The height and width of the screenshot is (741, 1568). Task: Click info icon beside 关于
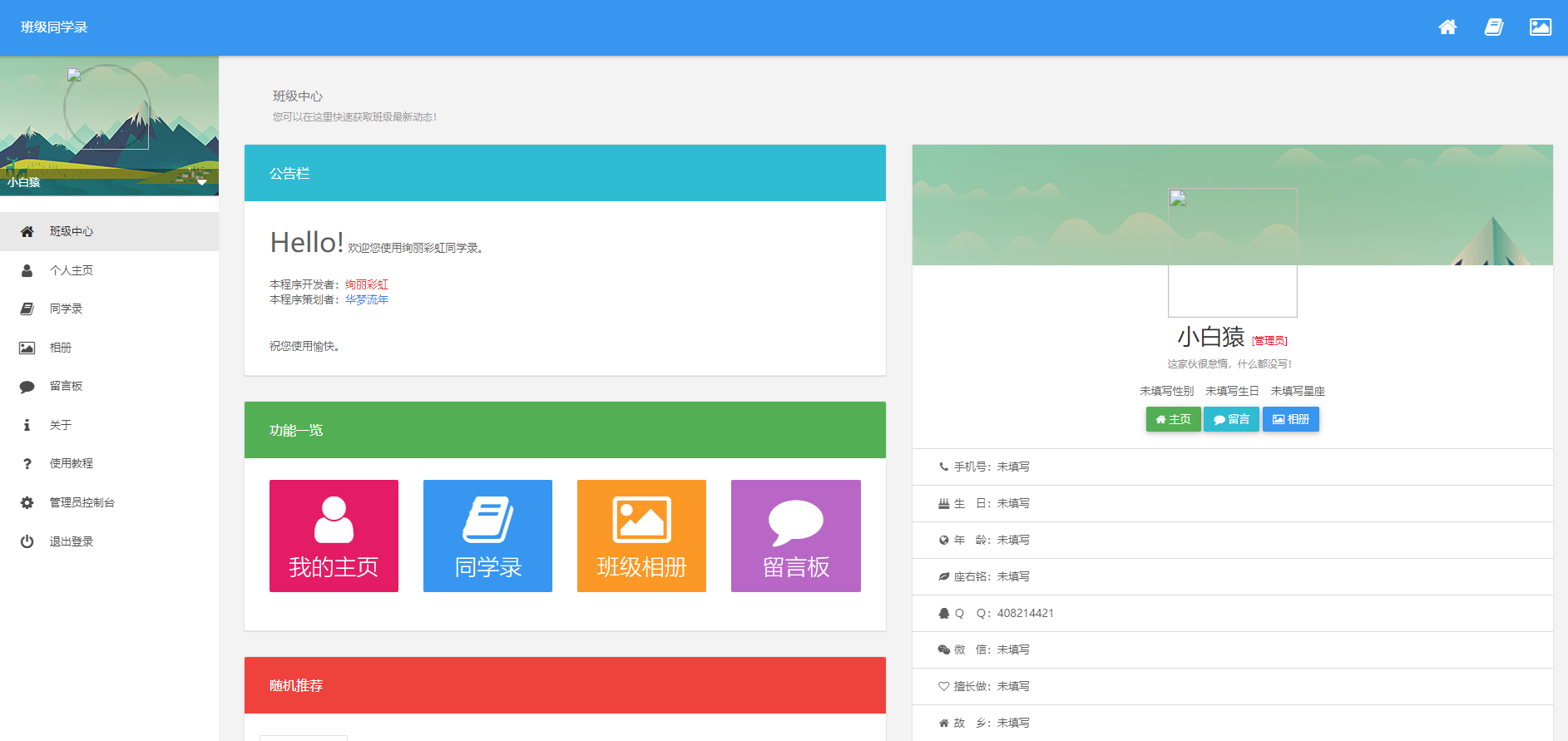(27, 425)
